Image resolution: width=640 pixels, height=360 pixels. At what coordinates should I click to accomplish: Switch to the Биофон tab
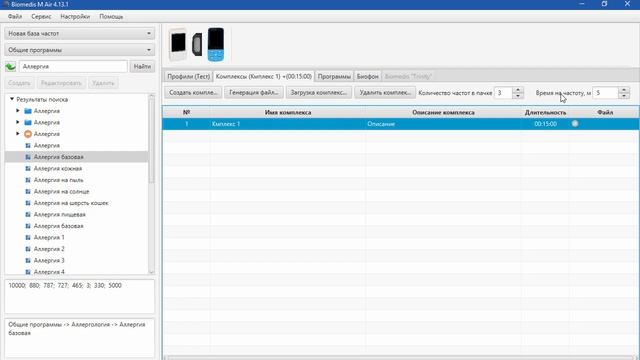coord(367,76)
